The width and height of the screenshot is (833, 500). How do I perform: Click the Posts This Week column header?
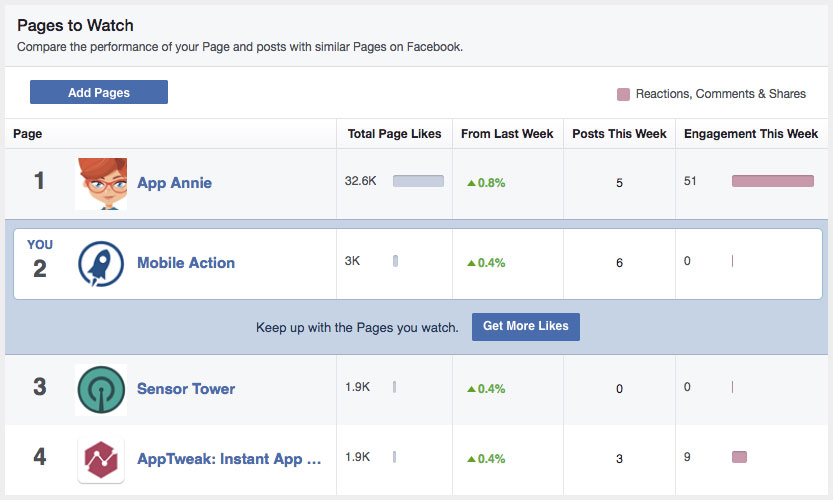(619, 134)
